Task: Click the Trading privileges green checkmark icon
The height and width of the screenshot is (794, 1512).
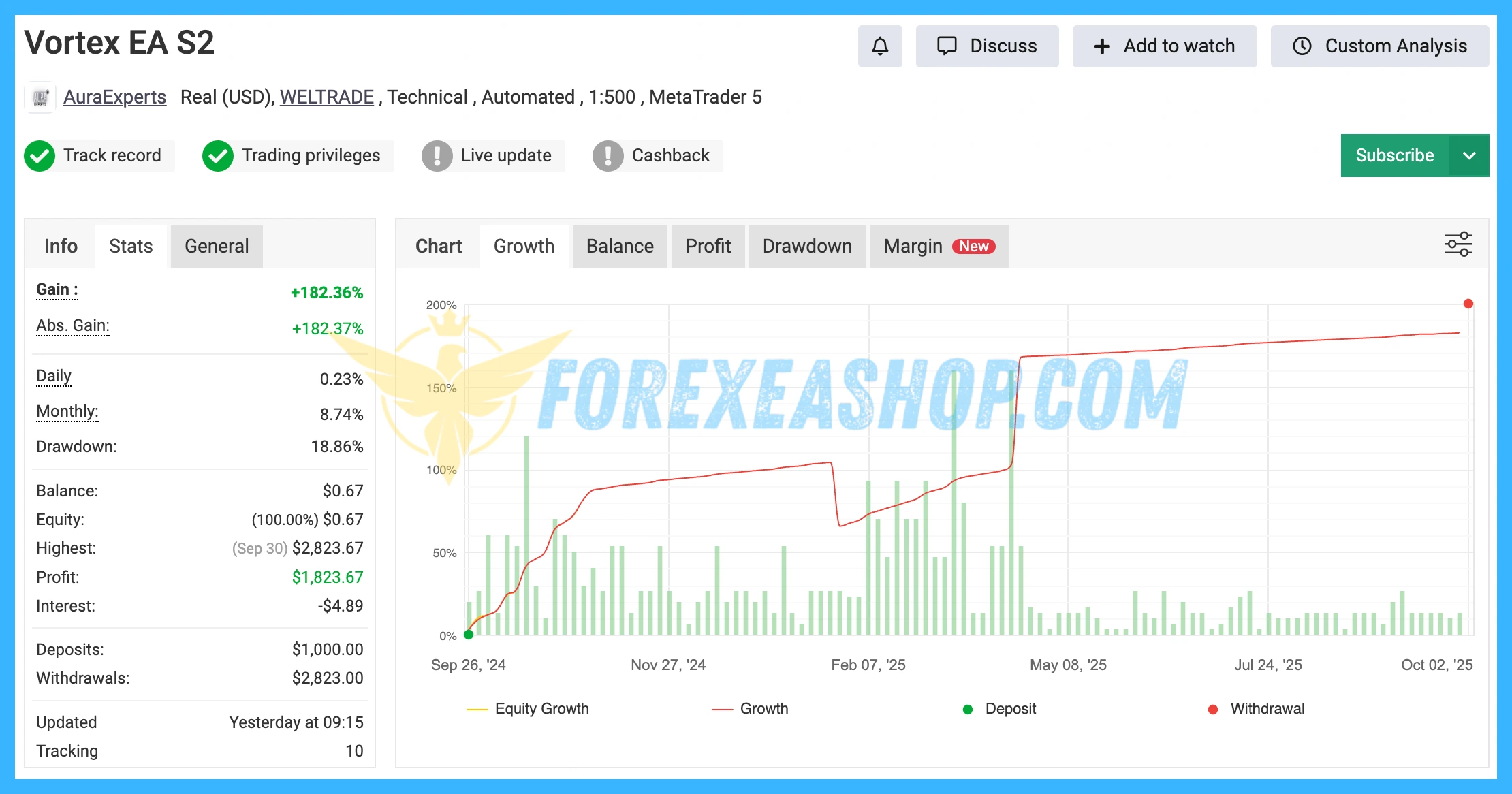Action: [218, 156]
